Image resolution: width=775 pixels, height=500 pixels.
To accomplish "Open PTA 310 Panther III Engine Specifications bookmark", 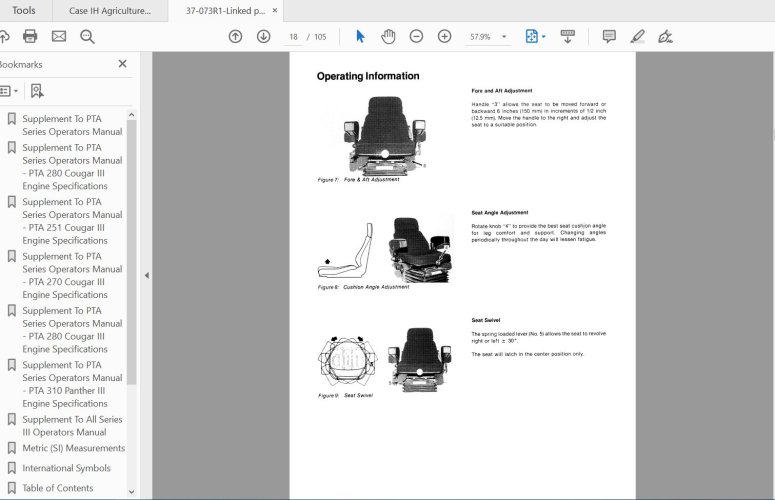I will pos(72,384).
